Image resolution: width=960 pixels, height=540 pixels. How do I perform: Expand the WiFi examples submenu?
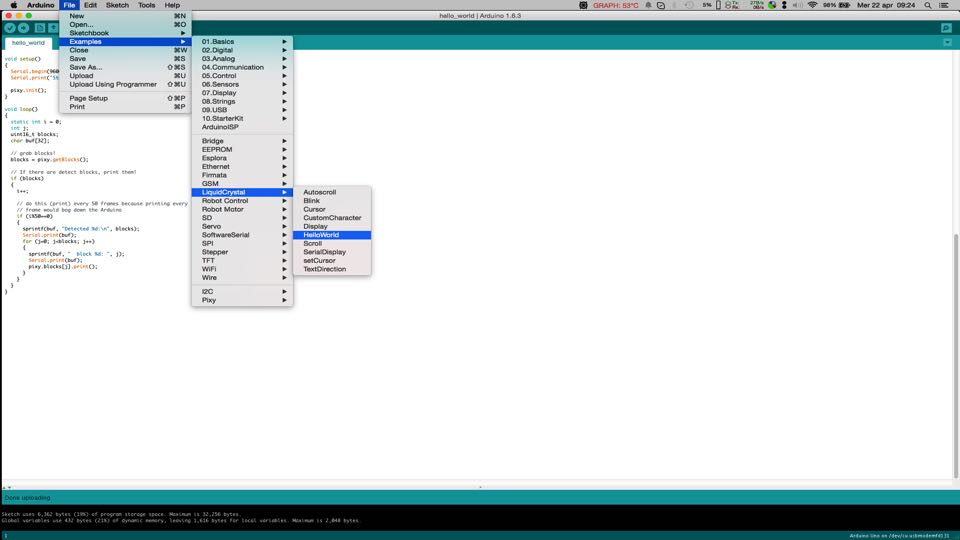(242, 269)
